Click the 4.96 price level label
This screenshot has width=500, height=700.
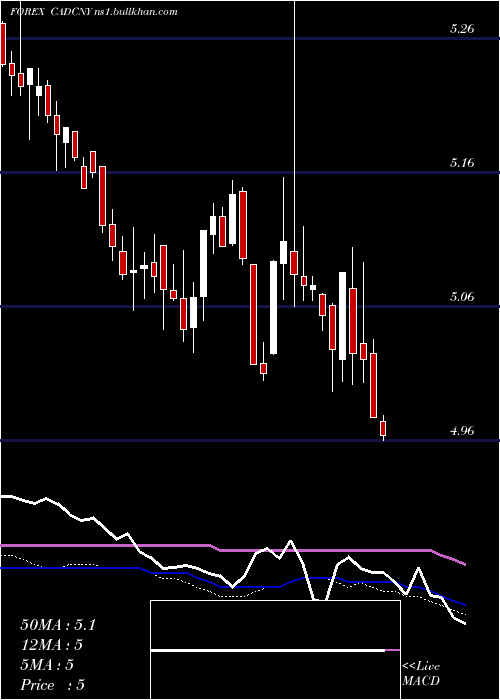461,431
